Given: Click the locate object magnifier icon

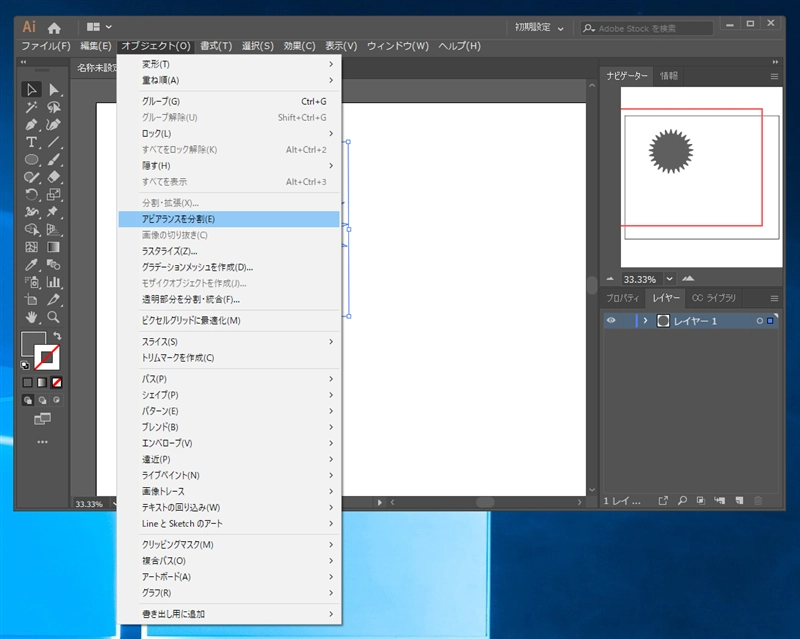Looking at the screenshot, I should pos(682,501).
